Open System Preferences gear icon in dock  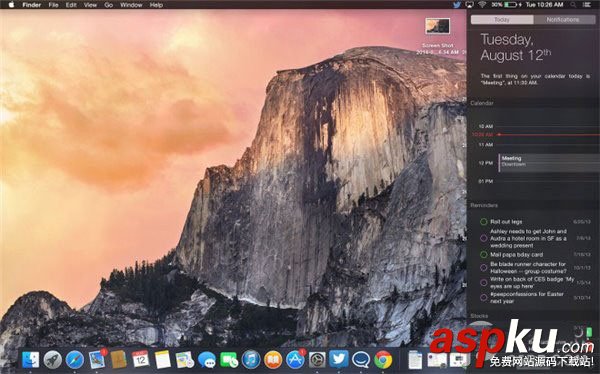317,360
